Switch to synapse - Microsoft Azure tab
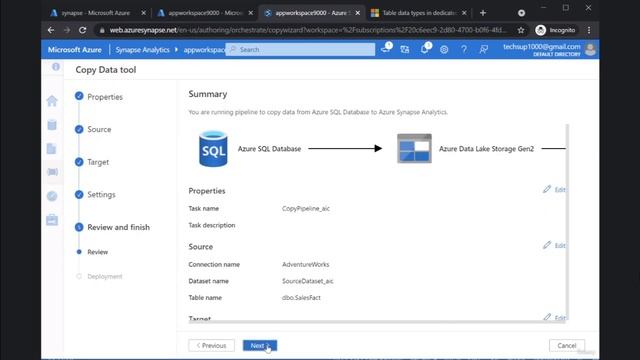The image size is (640, 360). (96, 13)
